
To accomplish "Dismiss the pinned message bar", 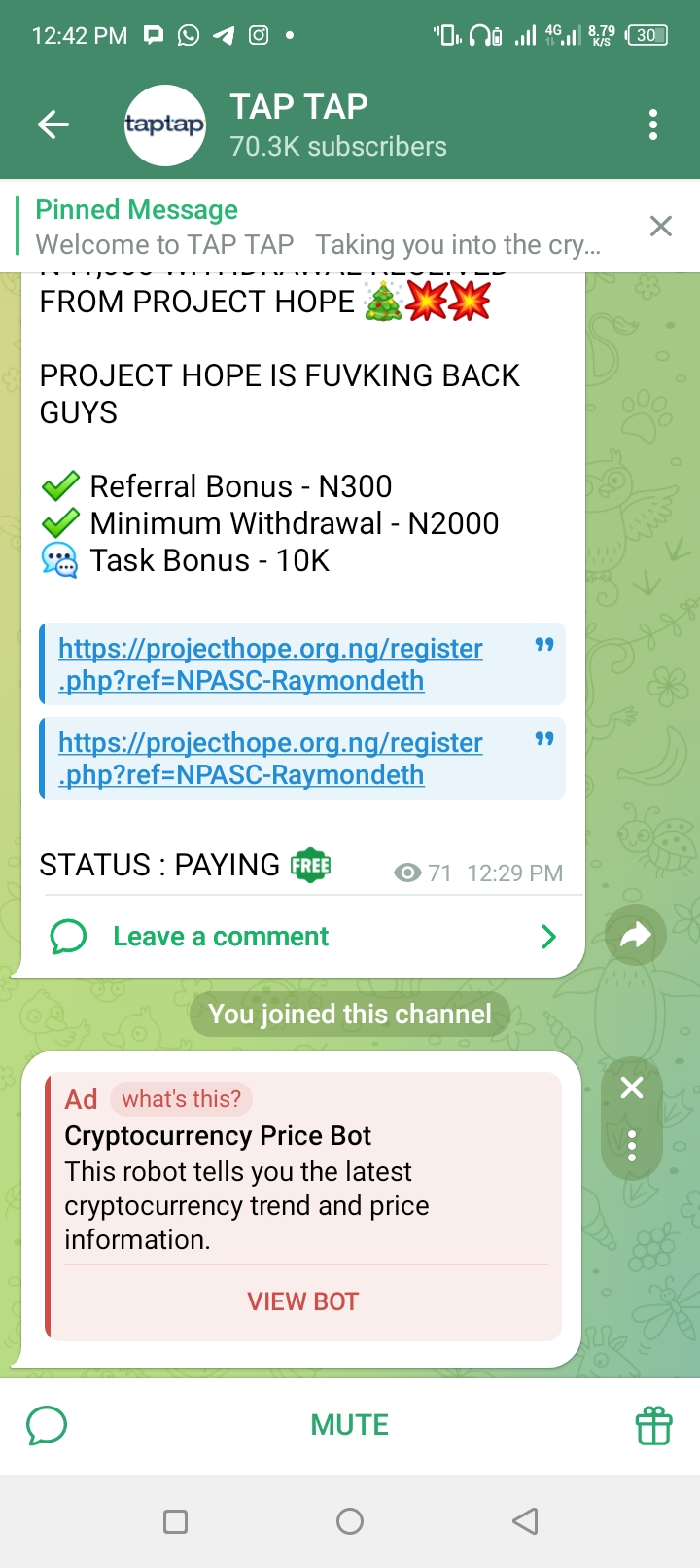I will coord(661,227).
